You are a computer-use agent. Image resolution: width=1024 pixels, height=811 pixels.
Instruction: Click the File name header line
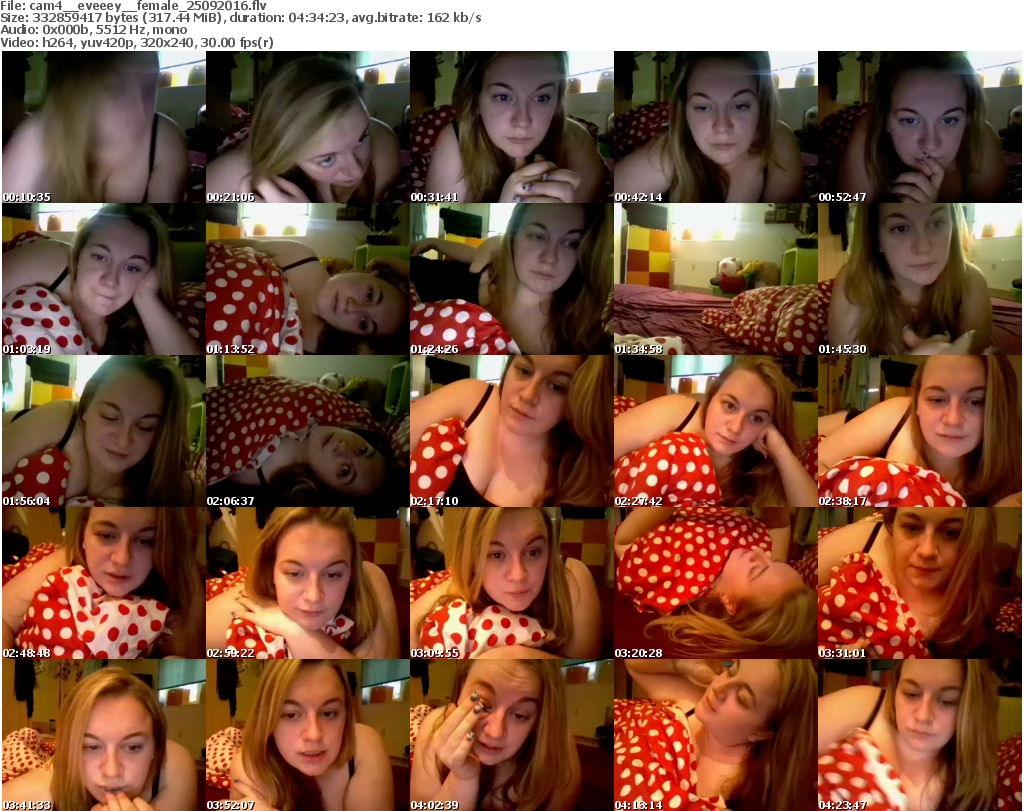(x=133, y=6)
